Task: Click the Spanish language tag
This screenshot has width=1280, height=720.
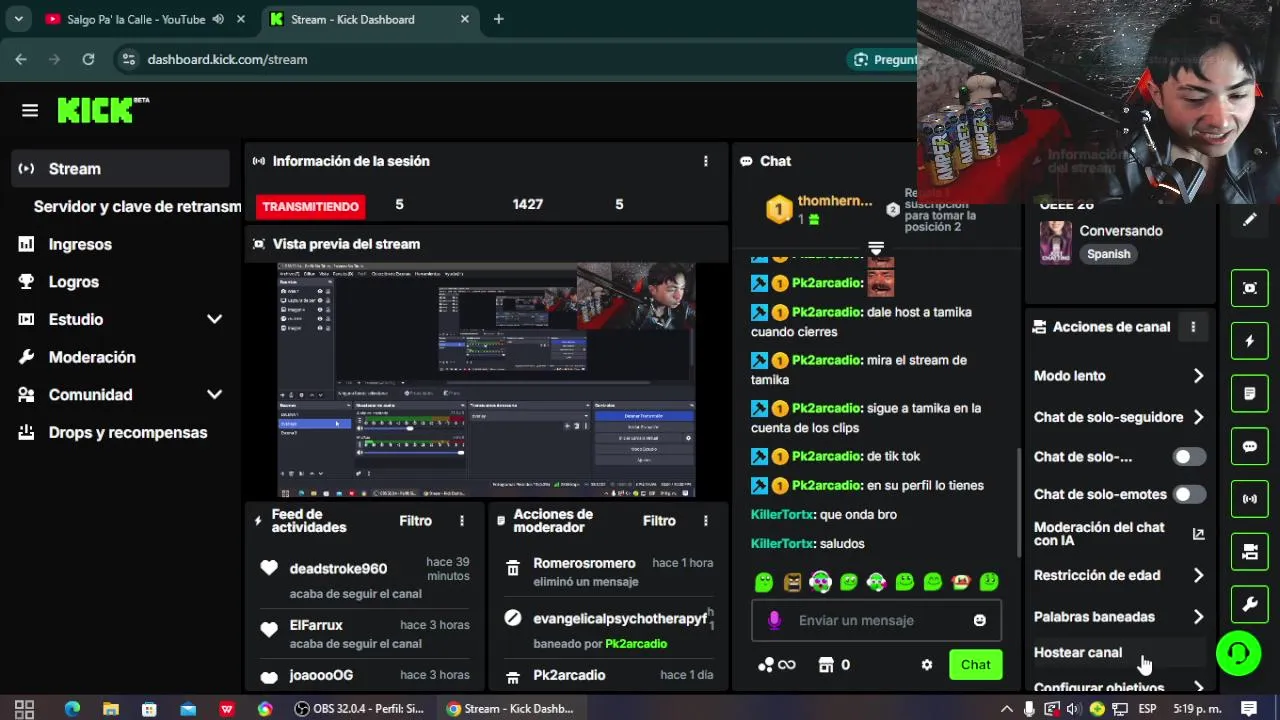Action: (x=1108, y=254)
